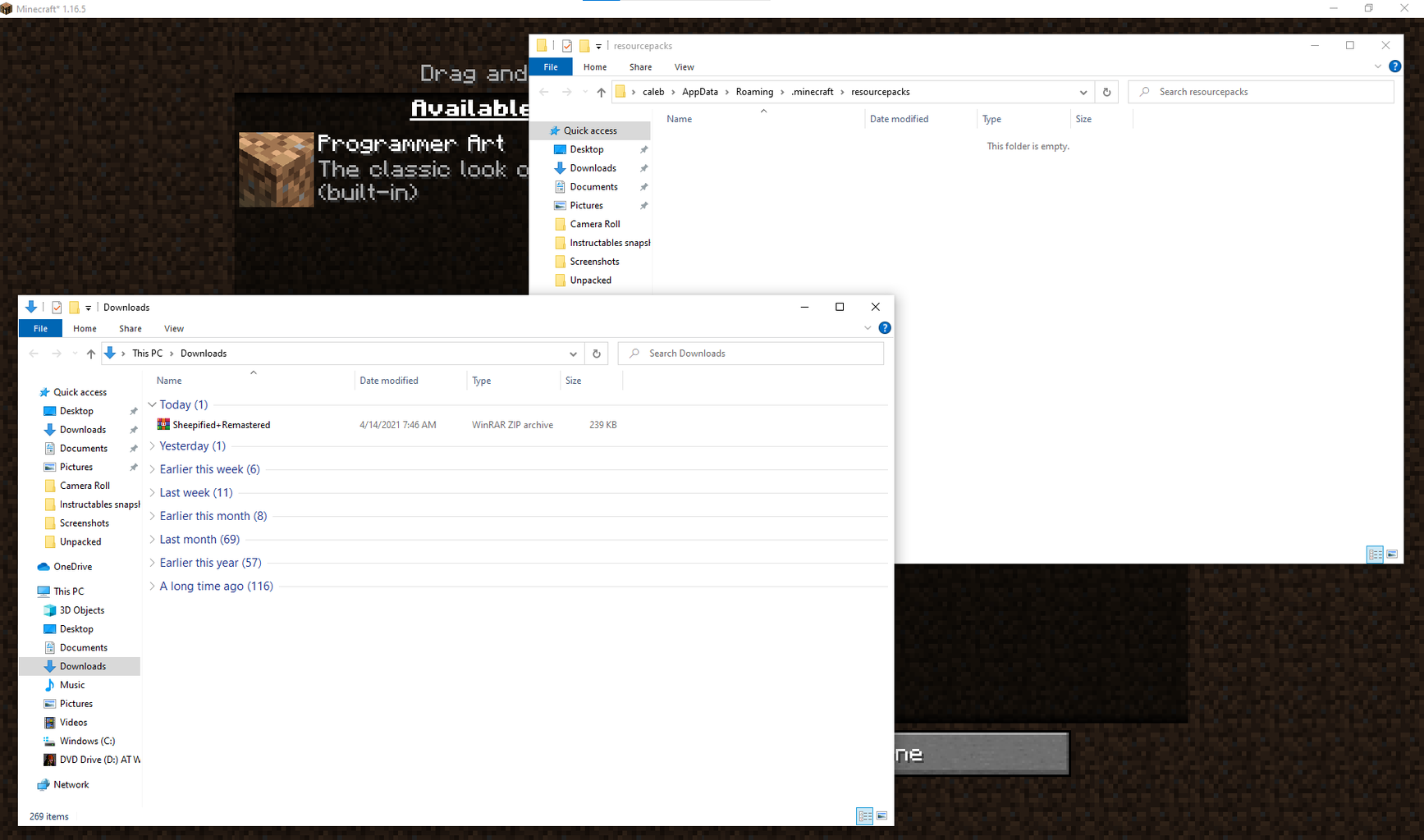
Task: Unpin Pictures from Quick access
Action: tap(134, 467)
